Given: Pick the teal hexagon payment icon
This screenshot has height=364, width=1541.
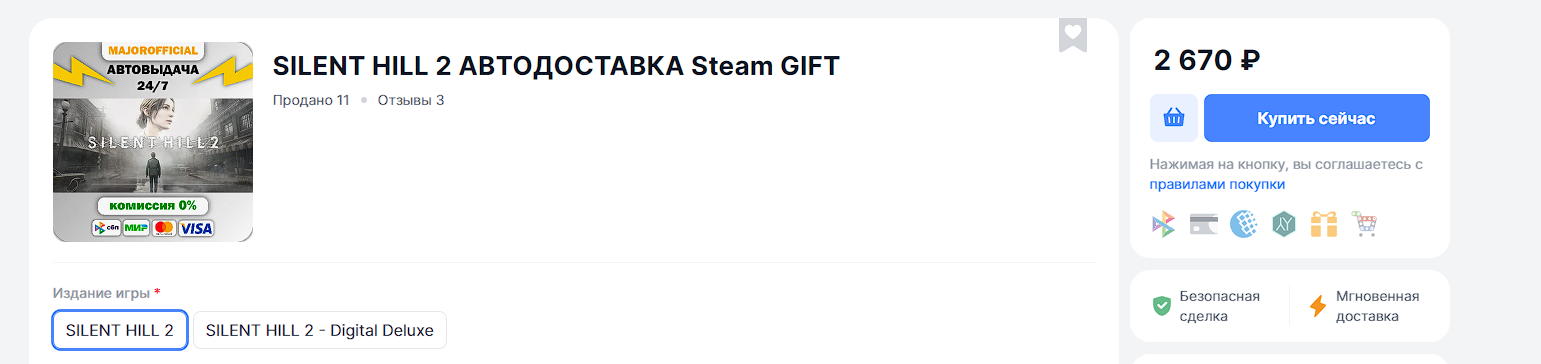Looking at the screenshot, I should pyautogui.click(x=1284, y=224).
